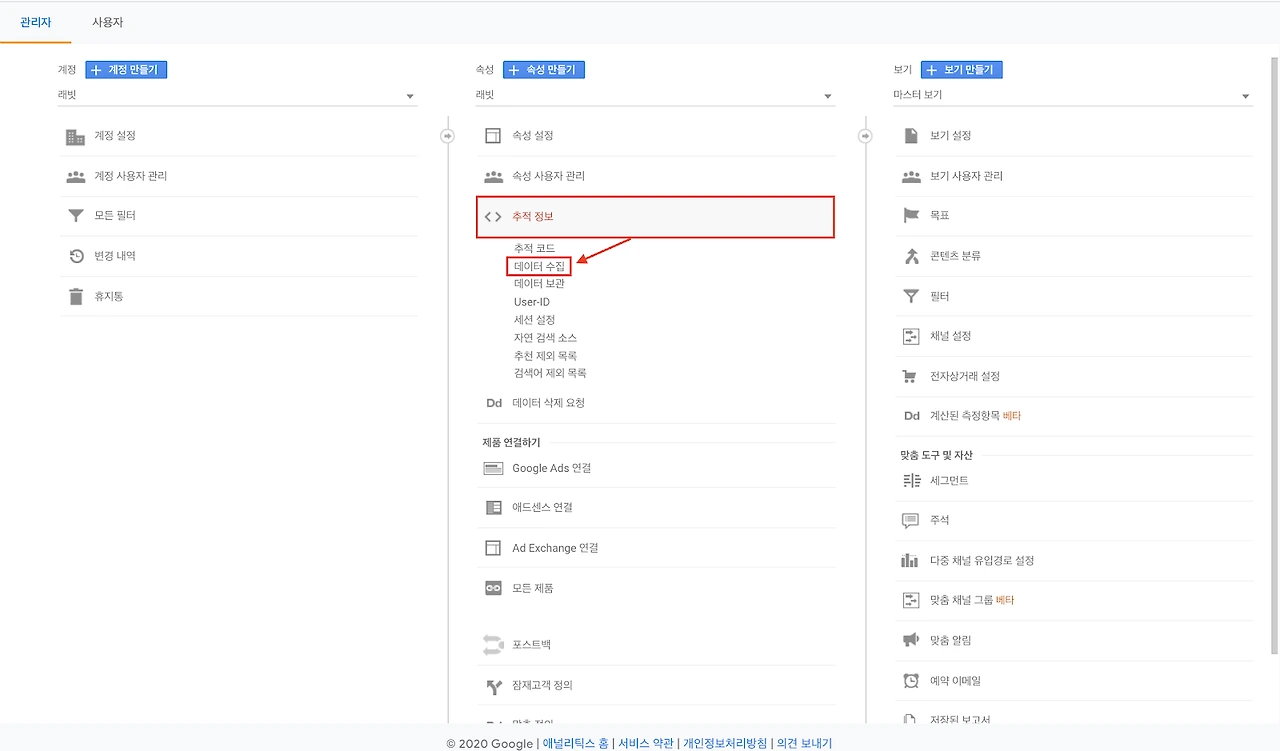Click the arrow between 속성 and 보기 columns
Screen dimensions: 1280x751
tap(866, 136)
